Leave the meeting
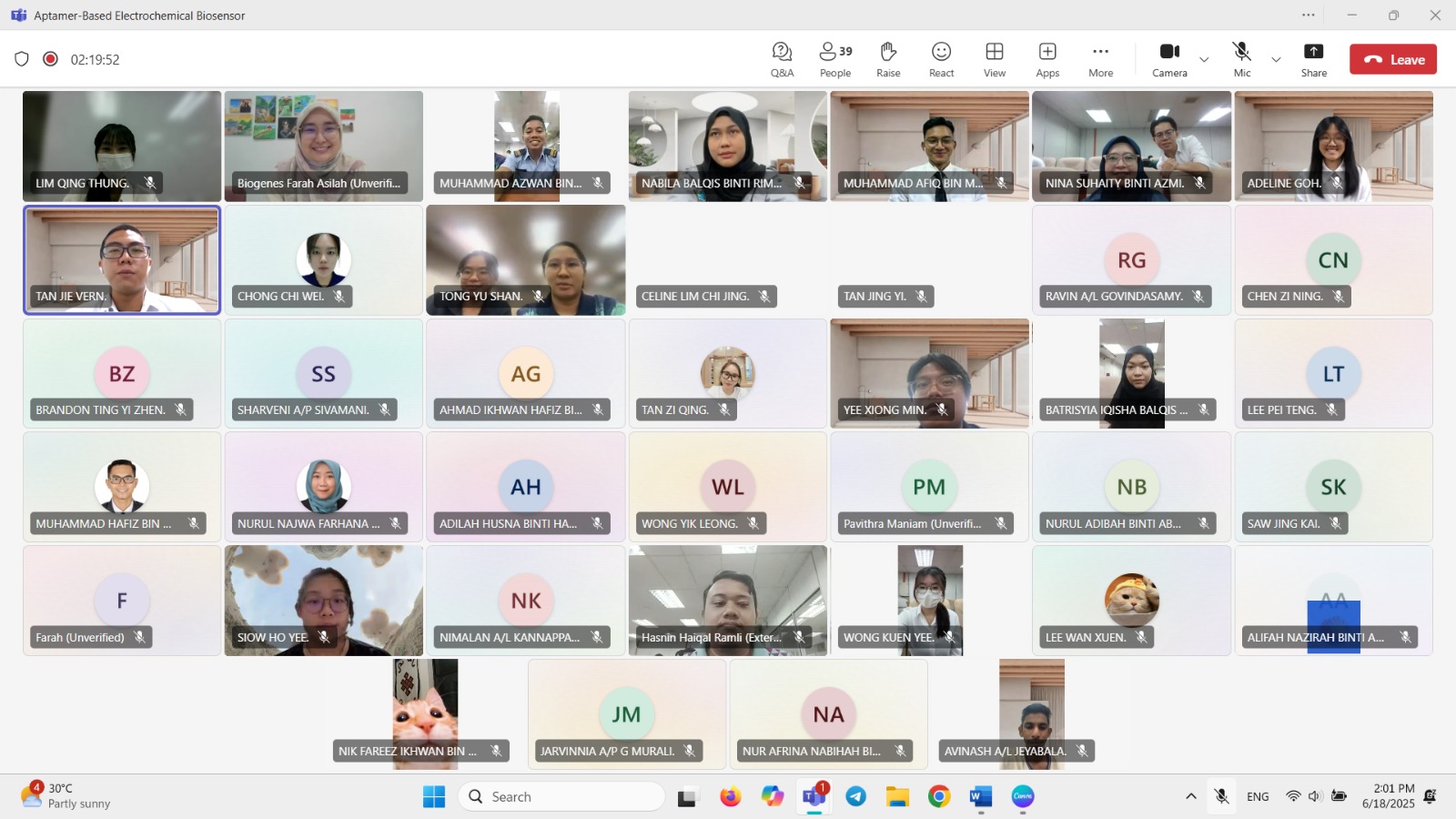 [1393, 59]
